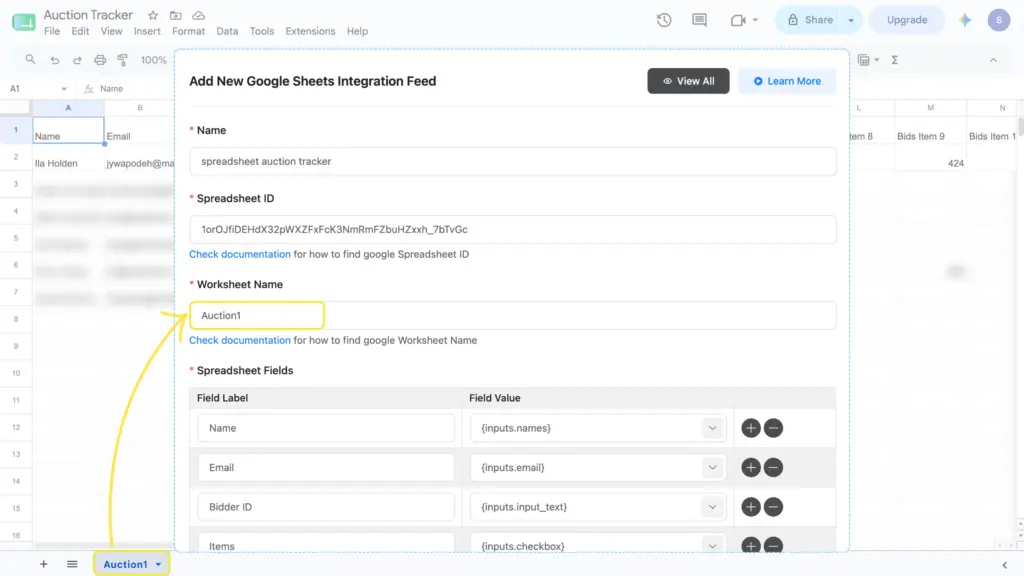Viewport: 1024px width, 576px height.
Task: Click the cloud save status icon
Action: pos(199,15)
